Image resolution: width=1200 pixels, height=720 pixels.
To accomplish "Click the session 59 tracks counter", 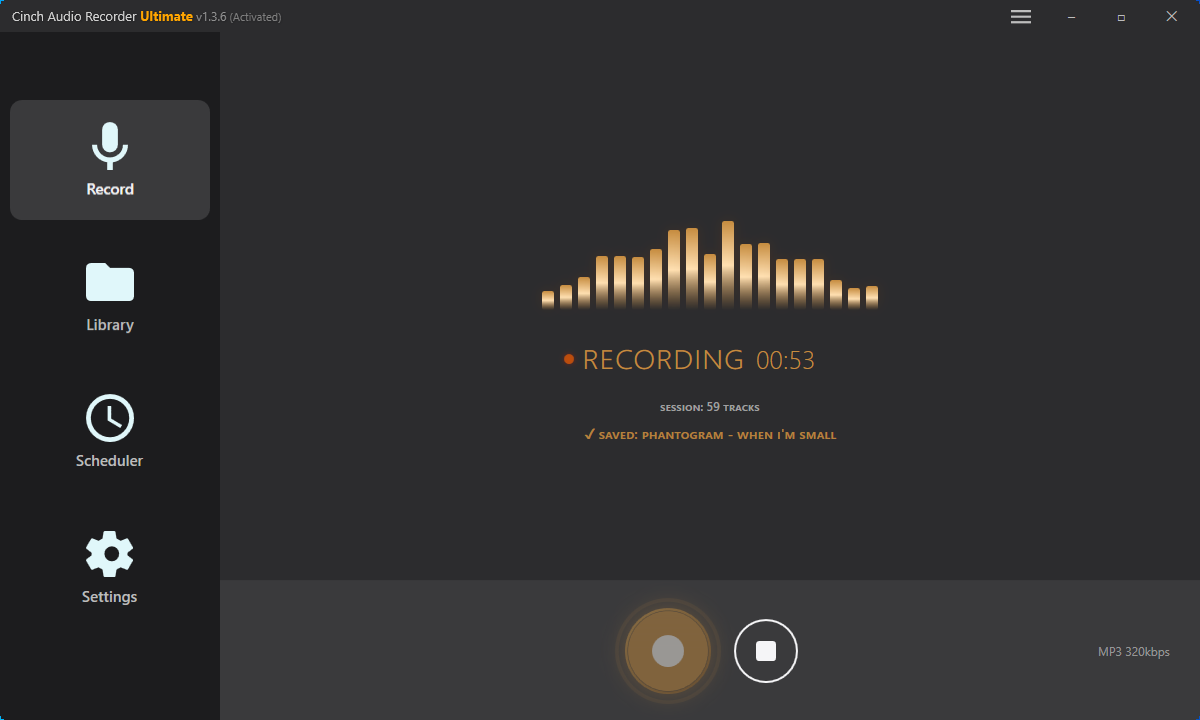I will pyautogui.click(x=710, y=407).
